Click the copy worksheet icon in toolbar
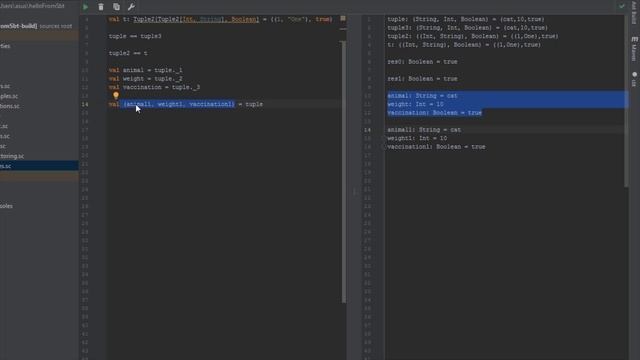Viewport: 640px width, 360px height. coord(116,7)
